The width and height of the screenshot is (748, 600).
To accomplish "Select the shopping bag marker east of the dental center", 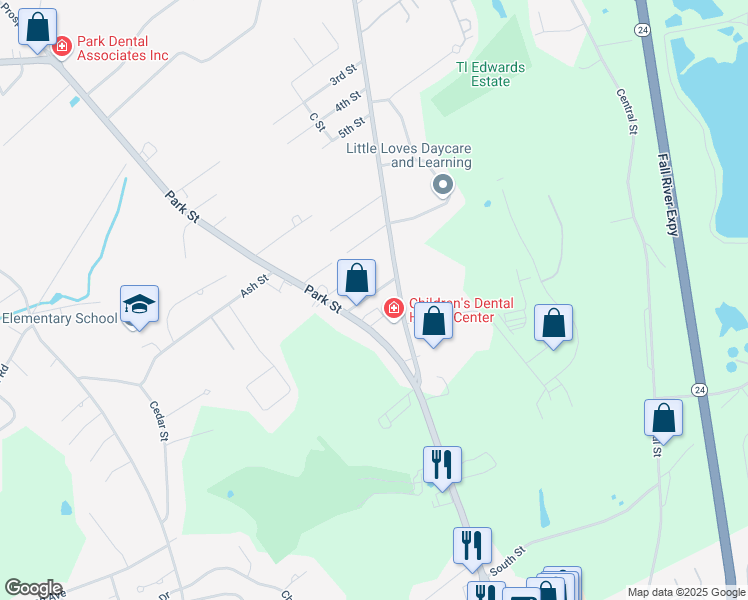I will tap(553, 325).
